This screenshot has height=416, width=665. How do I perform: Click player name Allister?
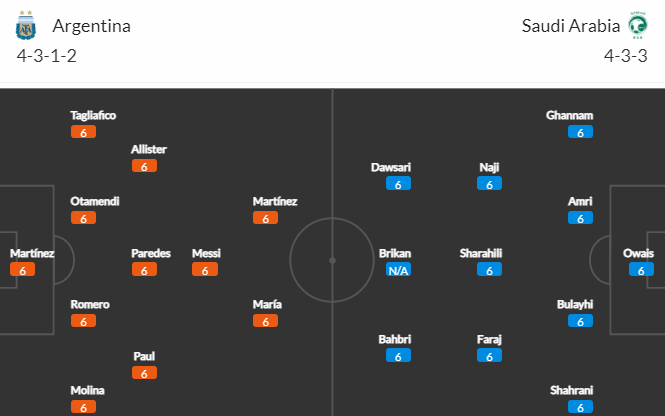pos(149,149)
